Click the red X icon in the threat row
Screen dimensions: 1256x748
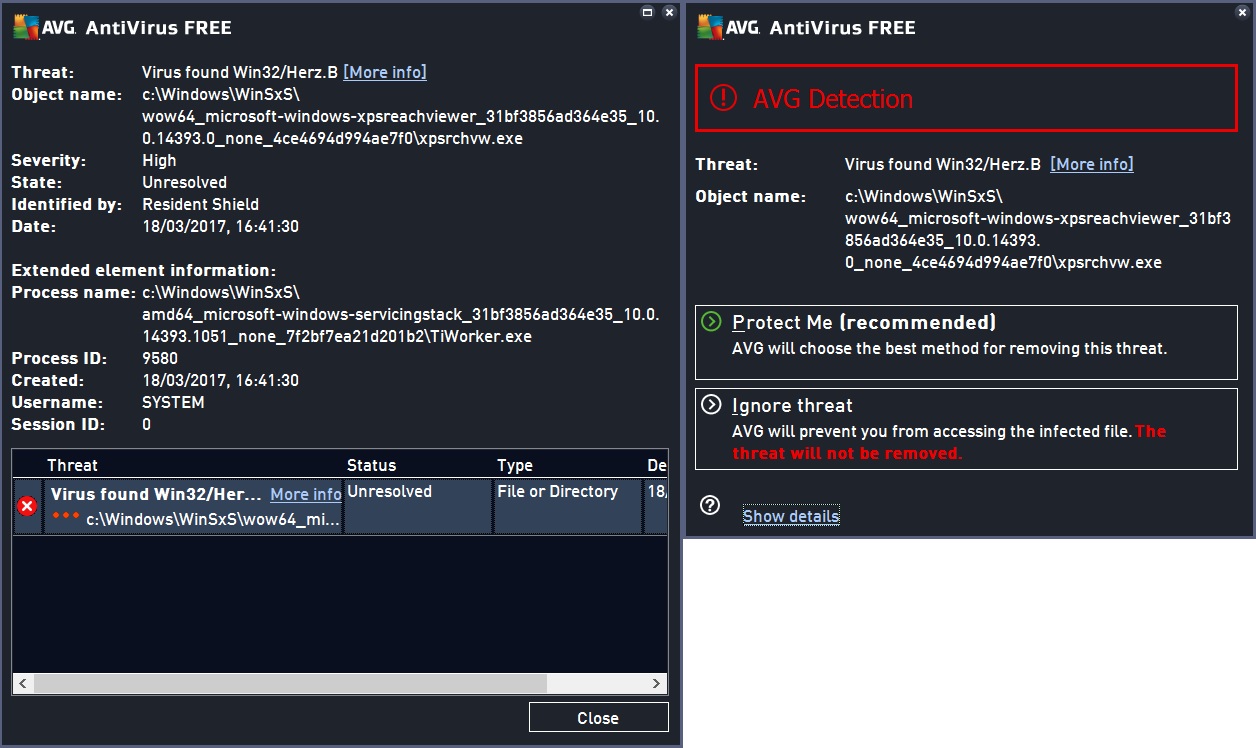click(x=27, y=507)
